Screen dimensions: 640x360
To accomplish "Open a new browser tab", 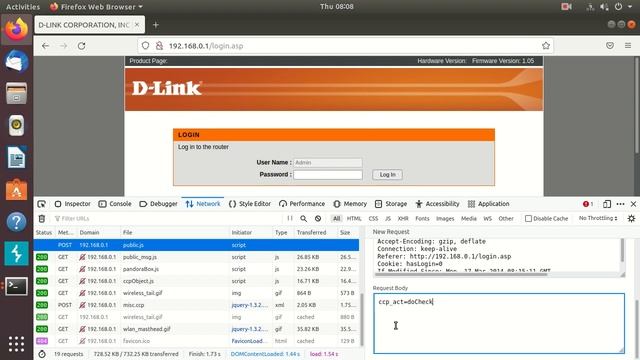I will click(x=156, y=25).
